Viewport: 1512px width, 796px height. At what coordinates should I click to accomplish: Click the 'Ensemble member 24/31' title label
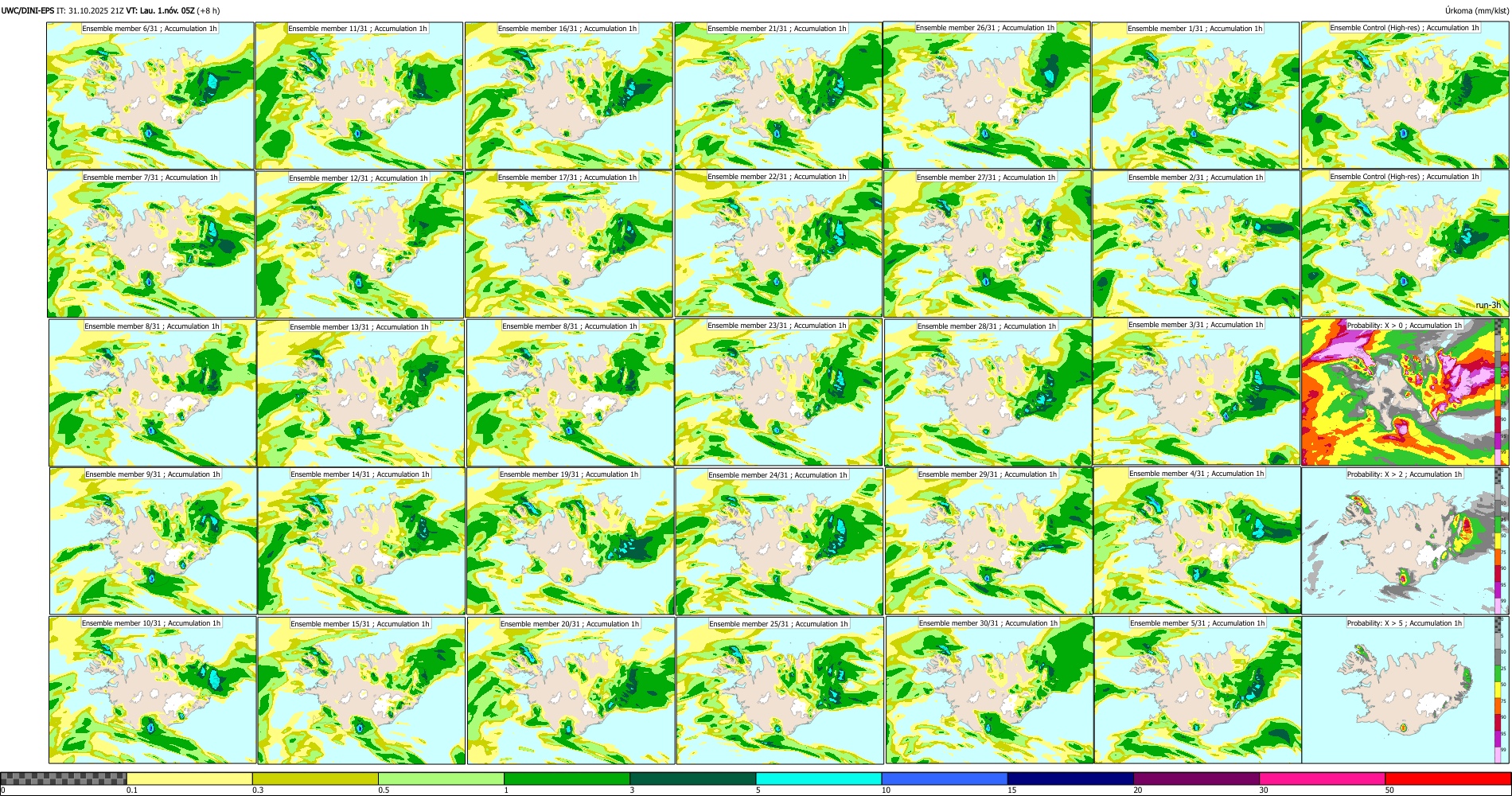pos(778,475)
